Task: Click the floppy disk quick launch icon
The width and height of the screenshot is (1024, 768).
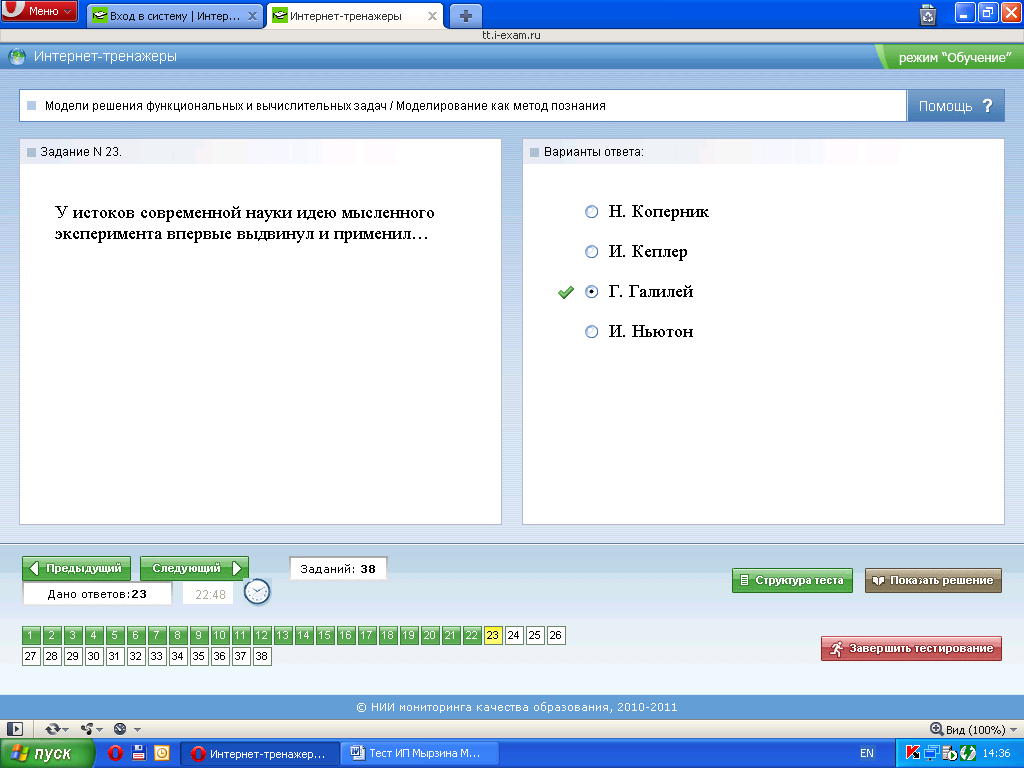Action: 138,753
